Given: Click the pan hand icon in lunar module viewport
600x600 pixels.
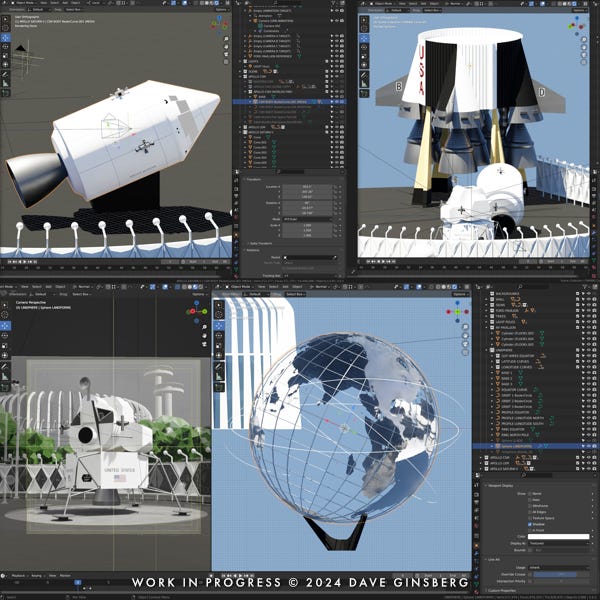Looking at the screenshot, I should [x=205, y=336].
